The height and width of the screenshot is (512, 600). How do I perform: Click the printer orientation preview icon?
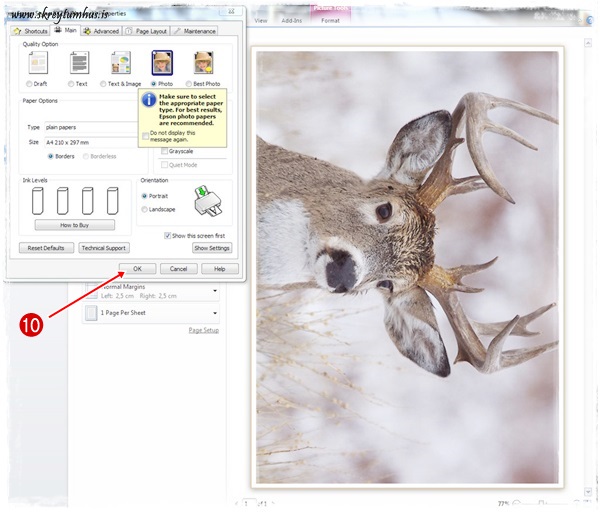210,203
